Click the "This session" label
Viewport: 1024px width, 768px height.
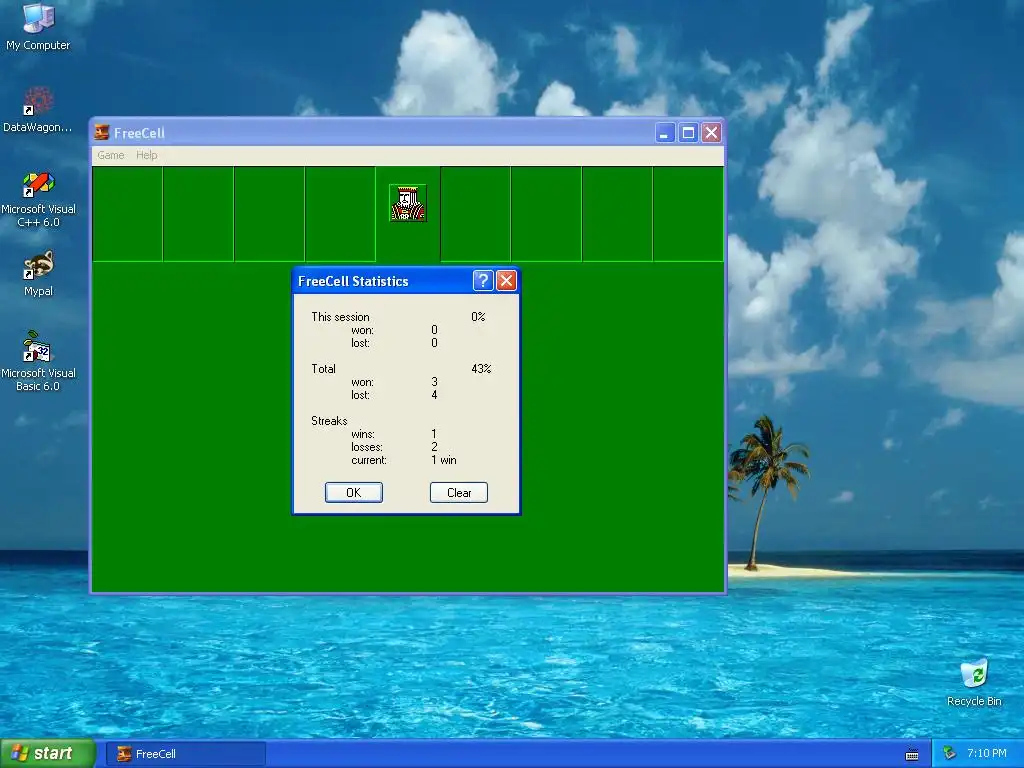340,317
